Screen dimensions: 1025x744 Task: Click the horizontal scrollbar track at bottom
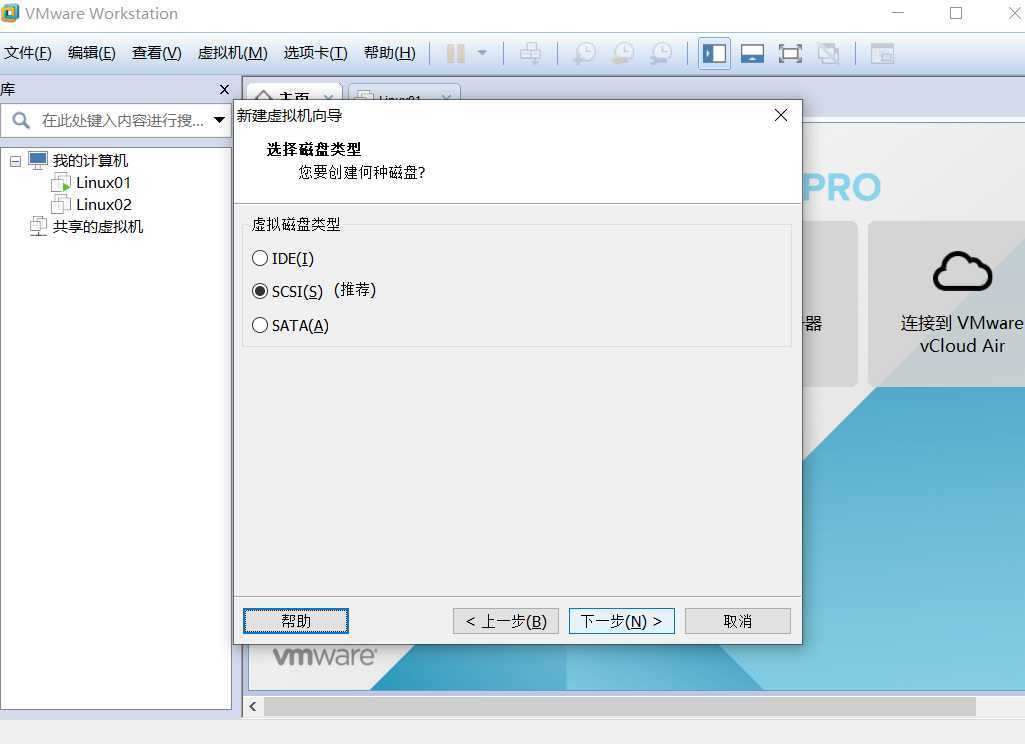(619, 707)
